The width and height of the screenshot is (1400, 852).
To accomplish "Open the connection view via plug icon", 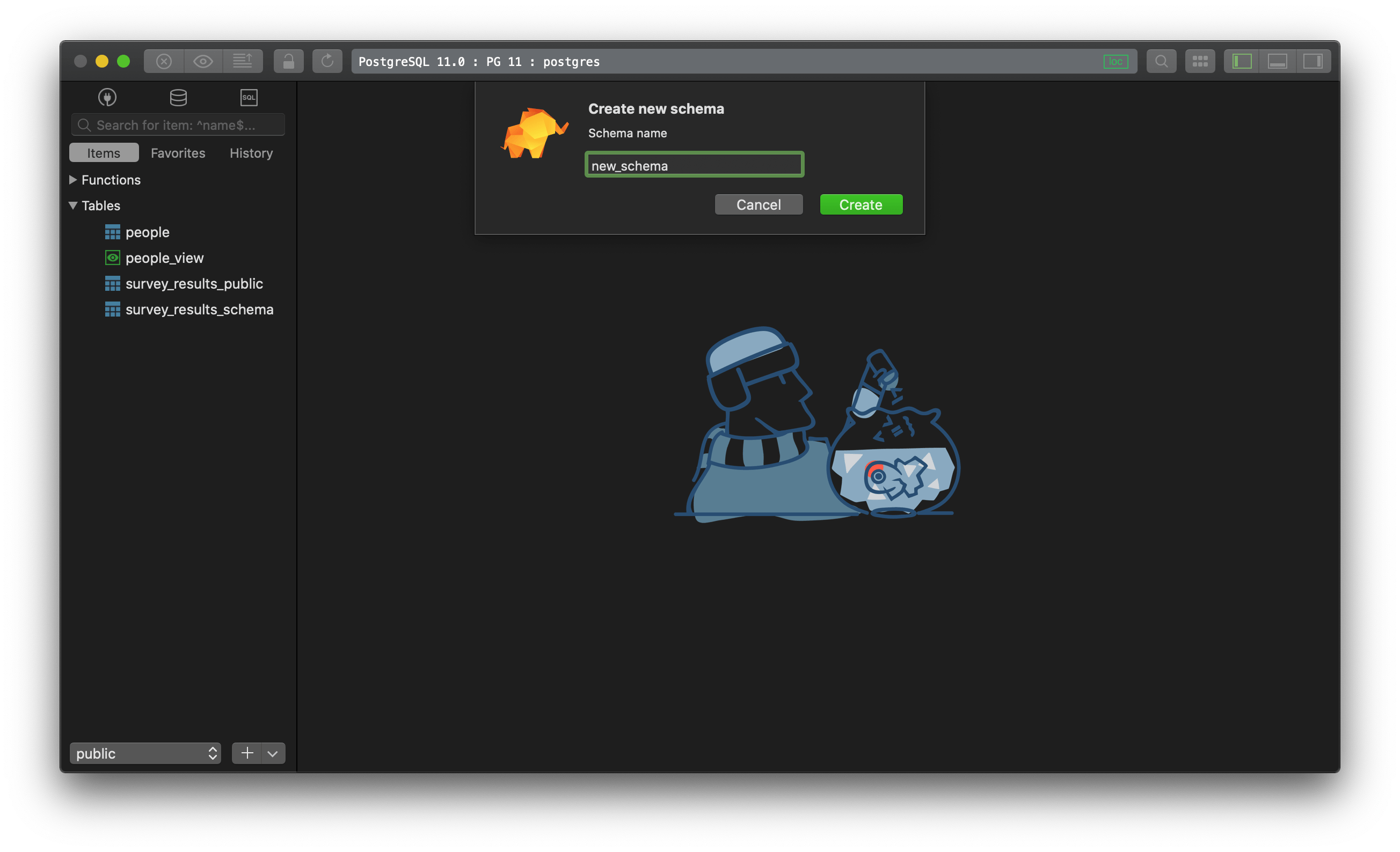I will (x=107, y=97).
